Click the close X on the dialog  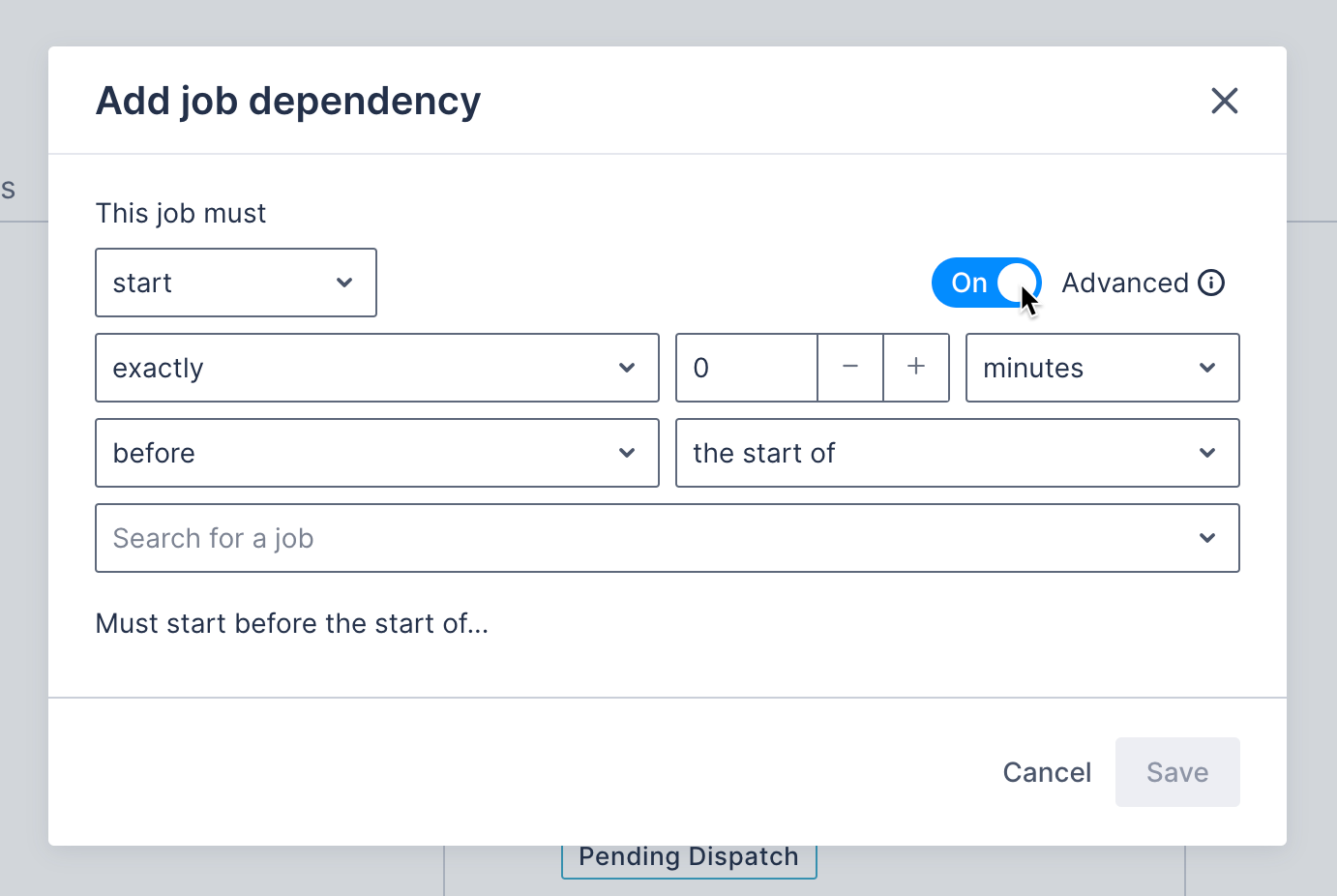[x=1224, y=101]
